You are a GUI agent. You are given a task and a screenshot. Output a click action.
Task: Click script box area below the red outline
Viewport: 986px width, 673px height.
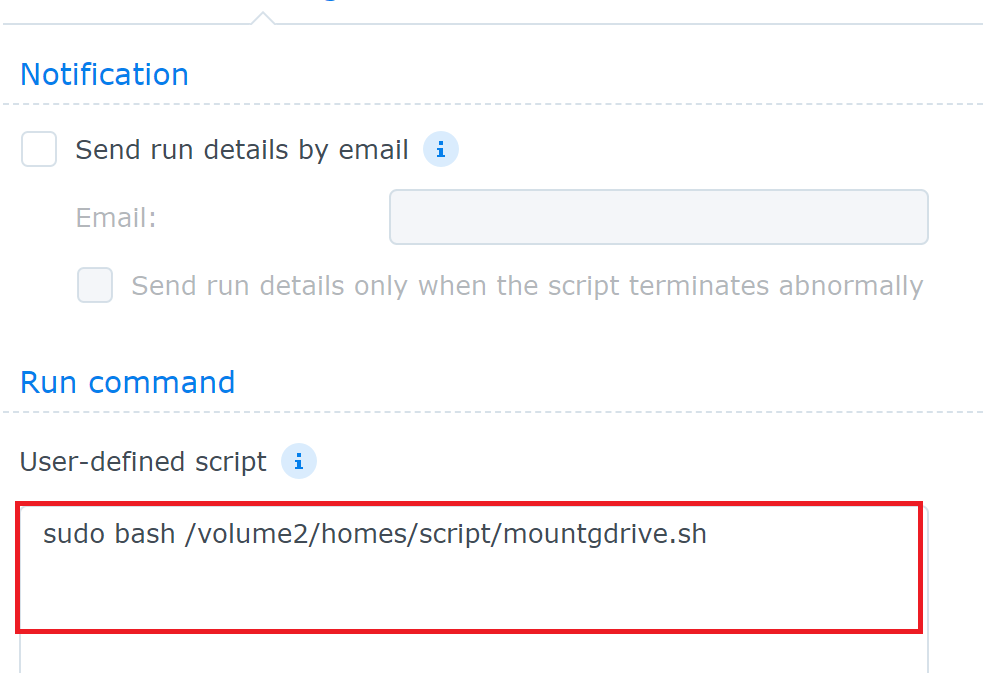click(x=474, y=654)
